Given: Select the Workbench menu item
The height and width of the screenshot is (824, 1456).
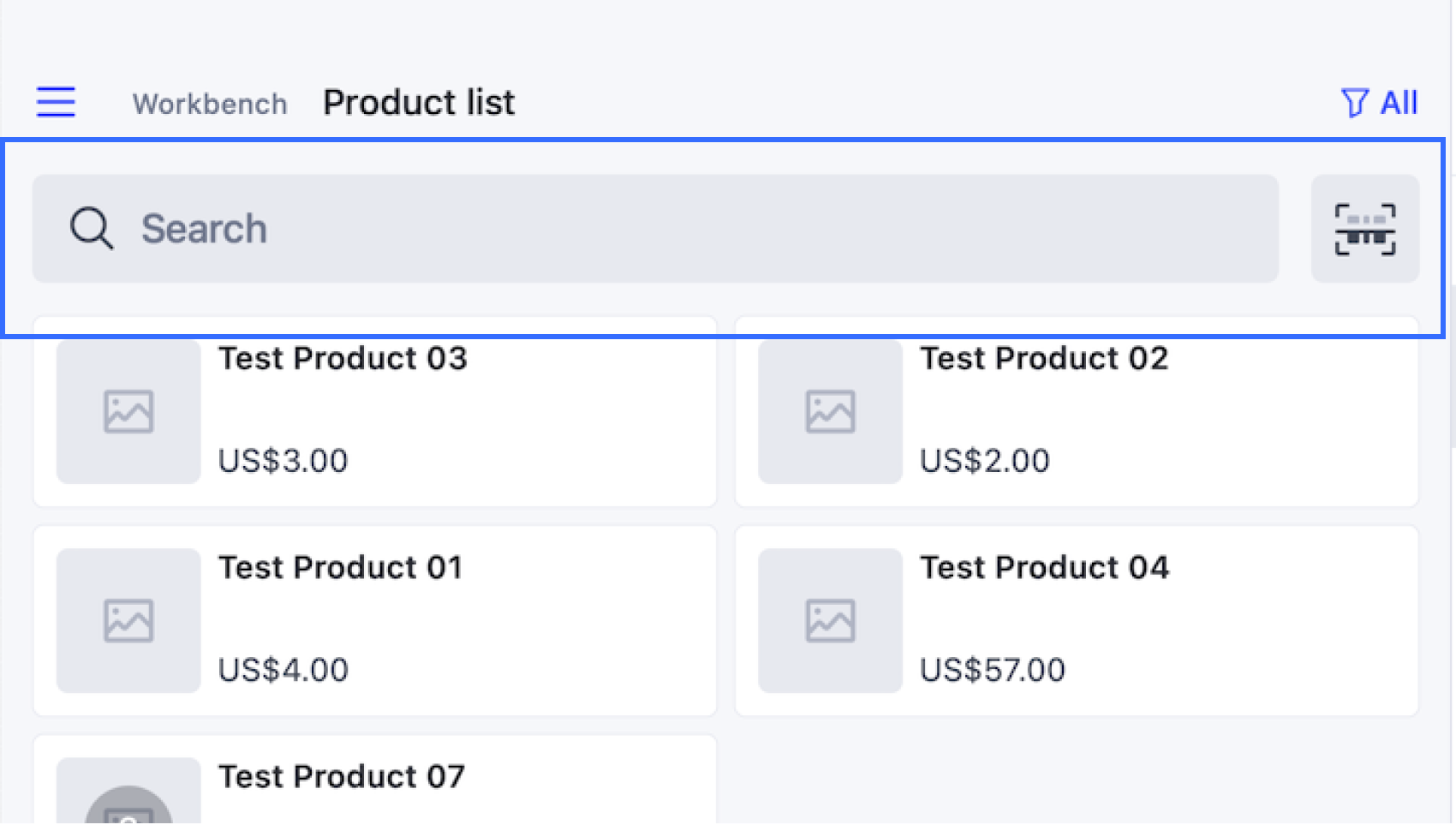Looking at the screenshot, I should coord(210,104).
